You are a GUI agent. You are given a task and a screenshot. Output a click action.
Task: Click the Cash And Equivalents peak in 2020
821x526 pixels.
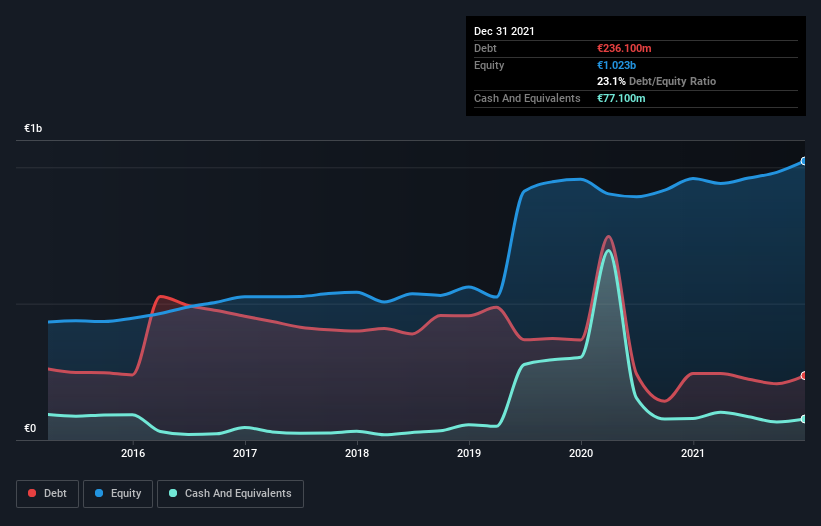point(608,251)
